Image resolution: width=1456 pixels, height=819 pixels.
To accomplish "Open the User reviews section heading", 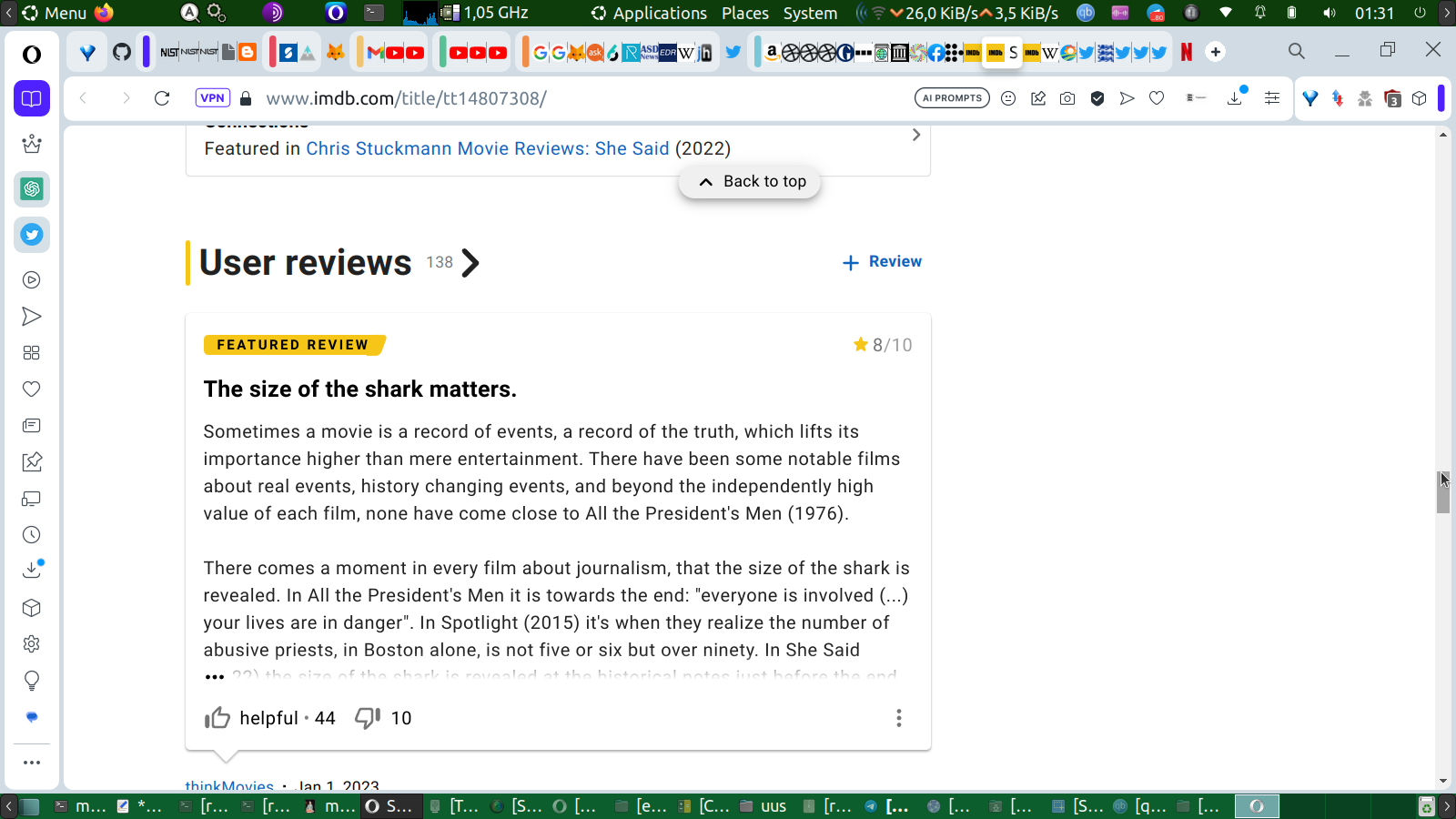I will (x=306, y=263).
